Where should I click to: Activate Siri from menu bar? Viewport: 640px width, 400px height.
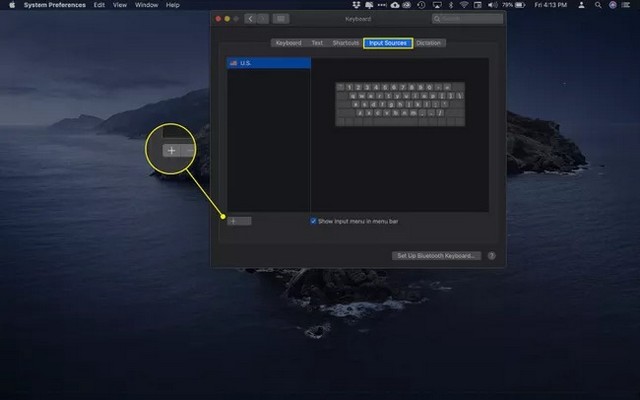613,5
